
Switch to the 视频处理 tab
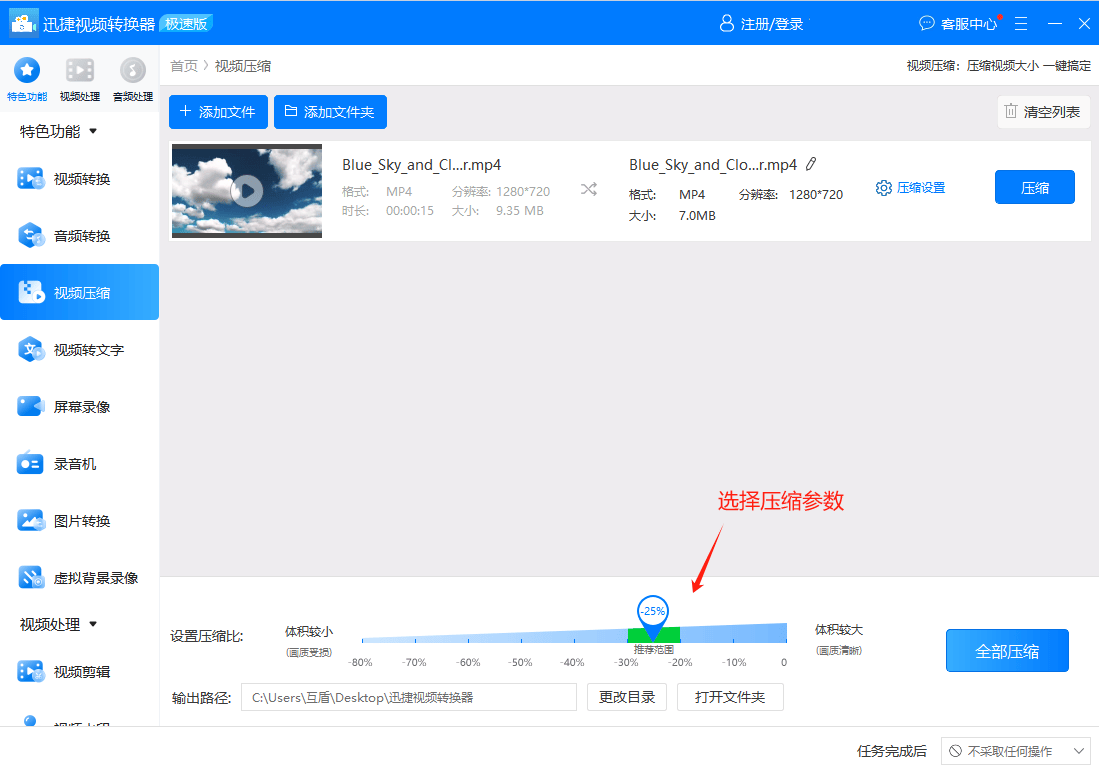coord(80,79)
